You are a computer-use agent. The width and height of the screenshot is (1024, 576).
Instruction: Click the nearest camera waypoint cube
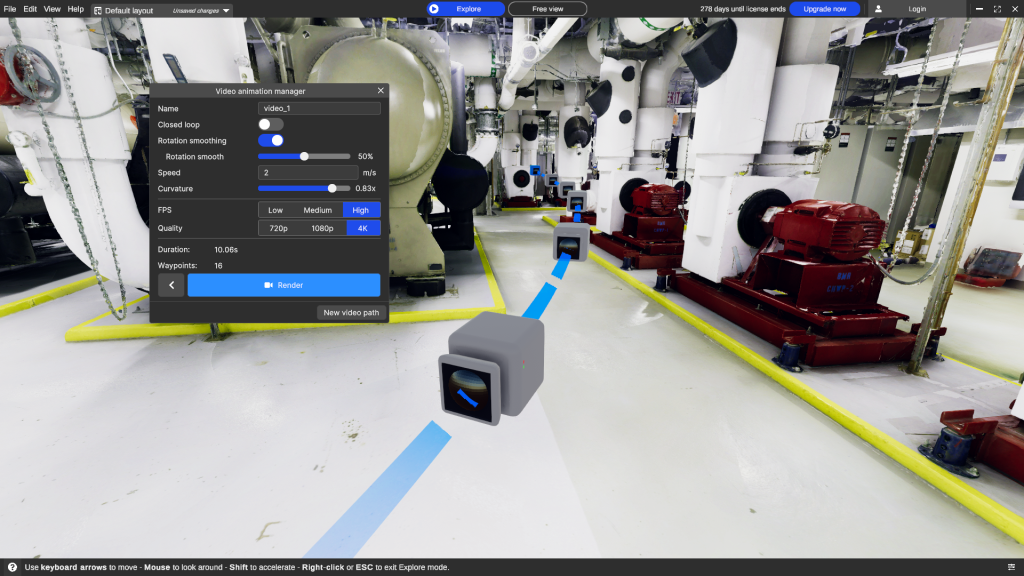[490, 368]
